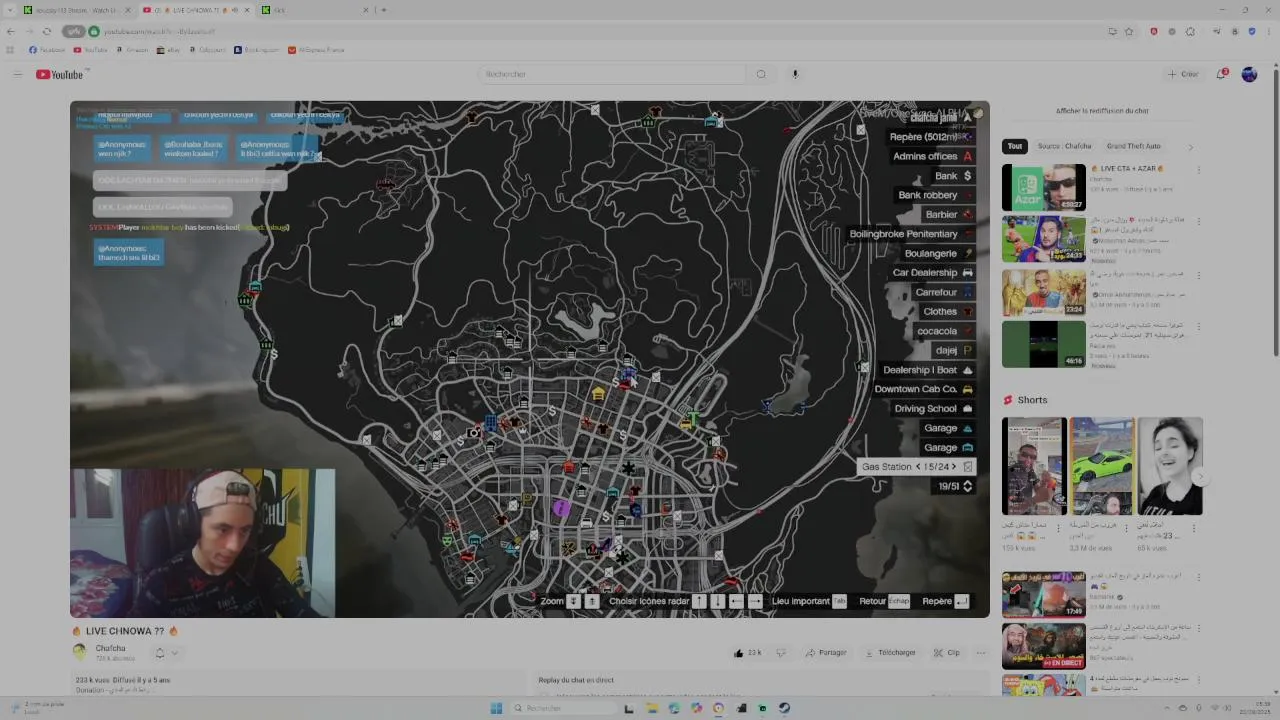Open the 46:16 recommended video thumbnail
The height and width of the screenshot is (720, 1280).
[x=1043, y=344]
